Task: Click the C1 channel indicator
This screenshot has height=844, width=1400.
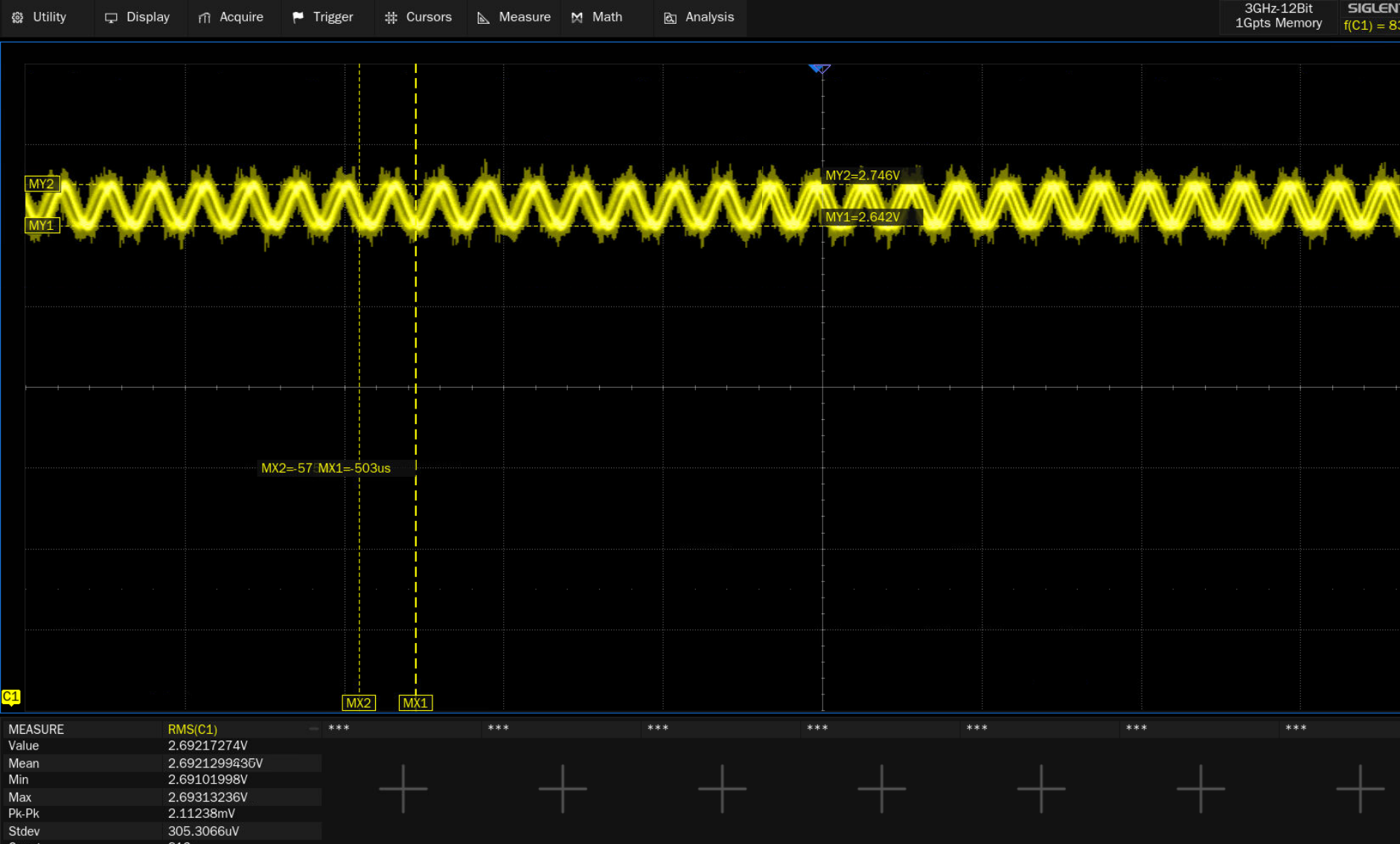Action: coord(10,697)
